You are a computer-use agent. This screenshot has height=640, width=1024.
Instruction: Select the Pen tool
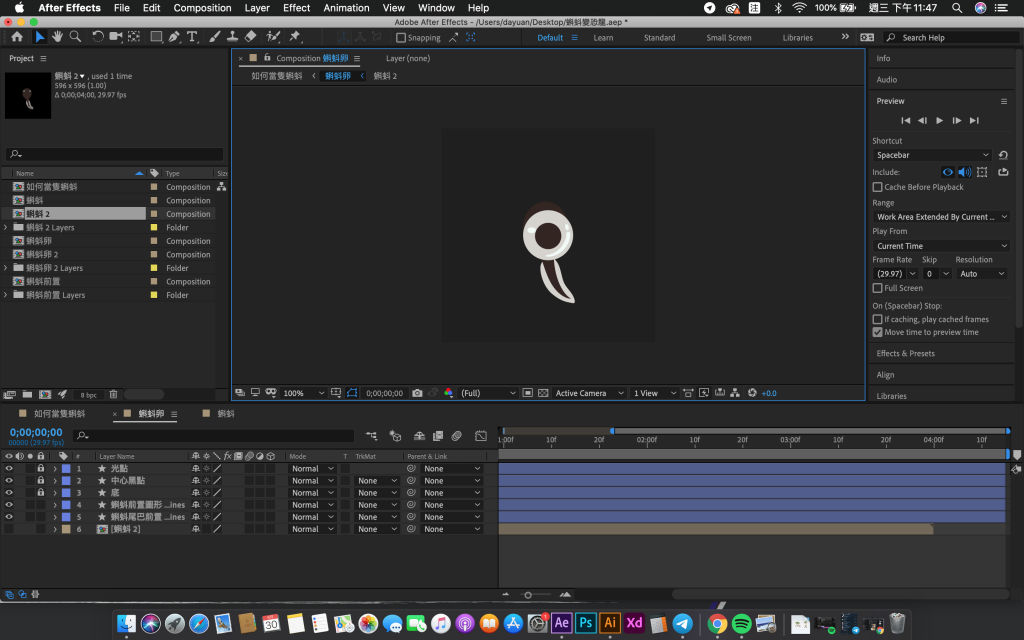[x=174, y=37]
